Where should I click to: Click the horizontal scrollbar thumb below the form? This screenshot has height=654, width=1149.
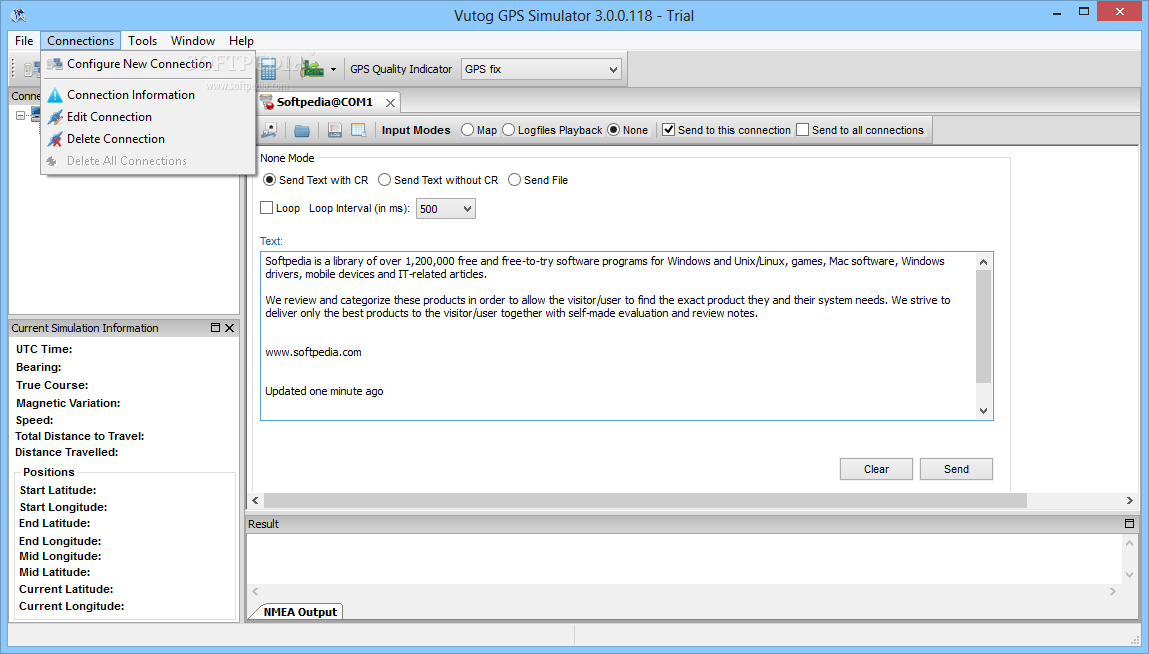[645, 500]
